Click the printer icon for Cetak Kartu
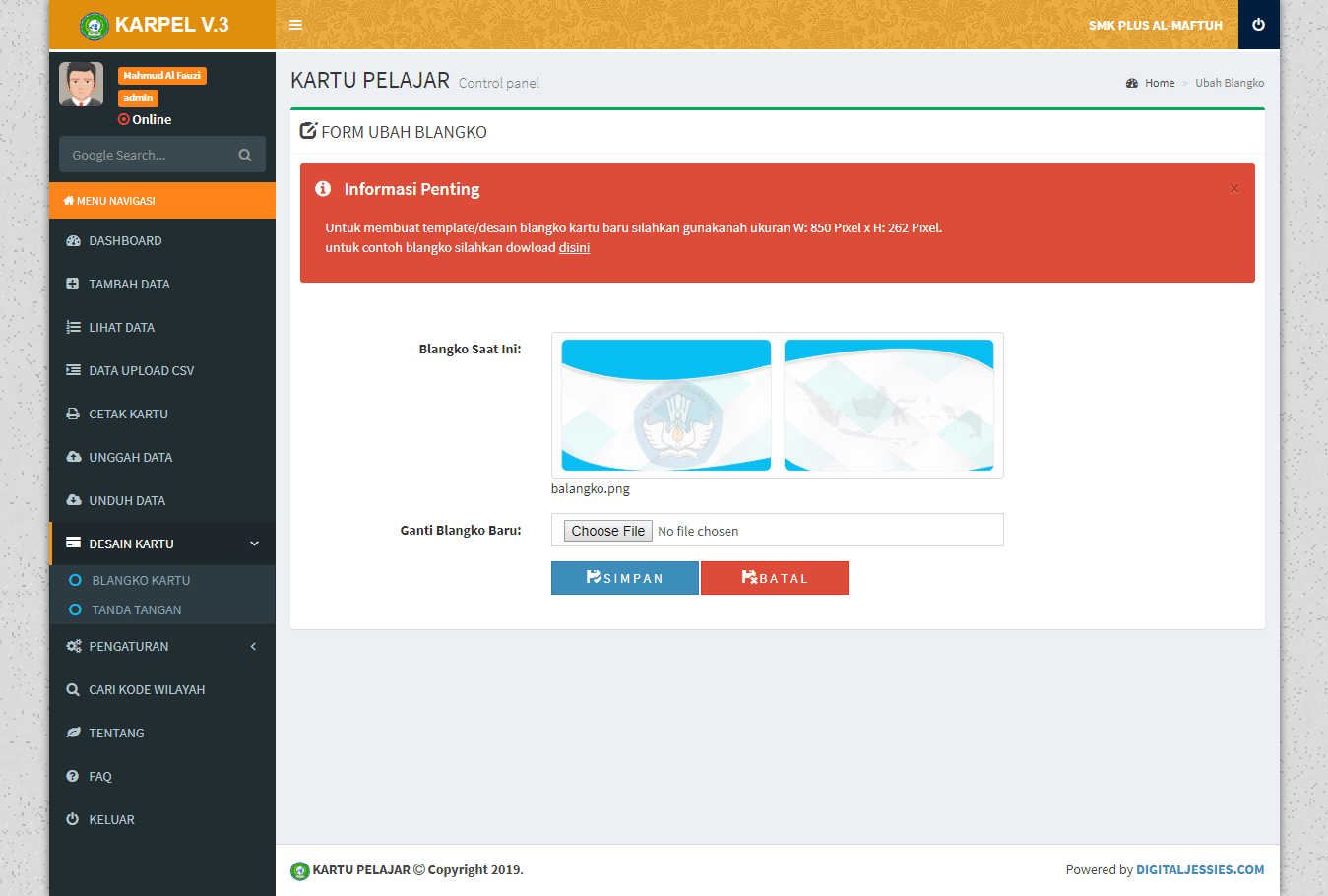This screenshot has width=1328, height=896. tap(73, 415)
